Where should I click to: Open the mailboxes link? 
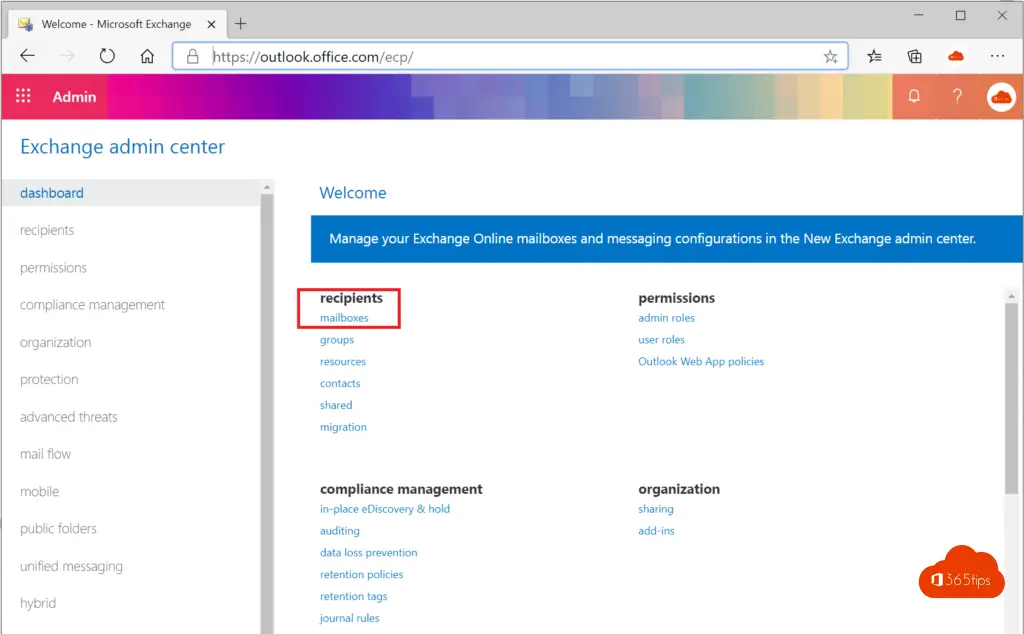344,318
